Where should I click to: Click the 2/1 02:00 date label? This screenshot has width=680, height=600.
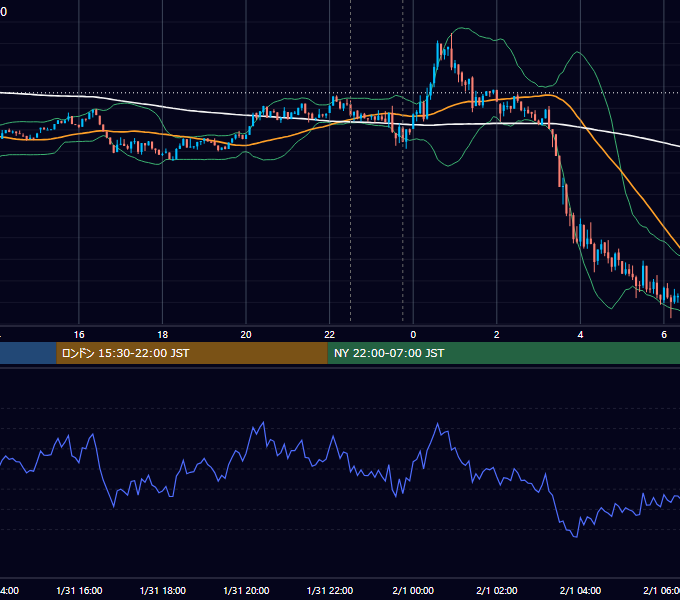497,590
